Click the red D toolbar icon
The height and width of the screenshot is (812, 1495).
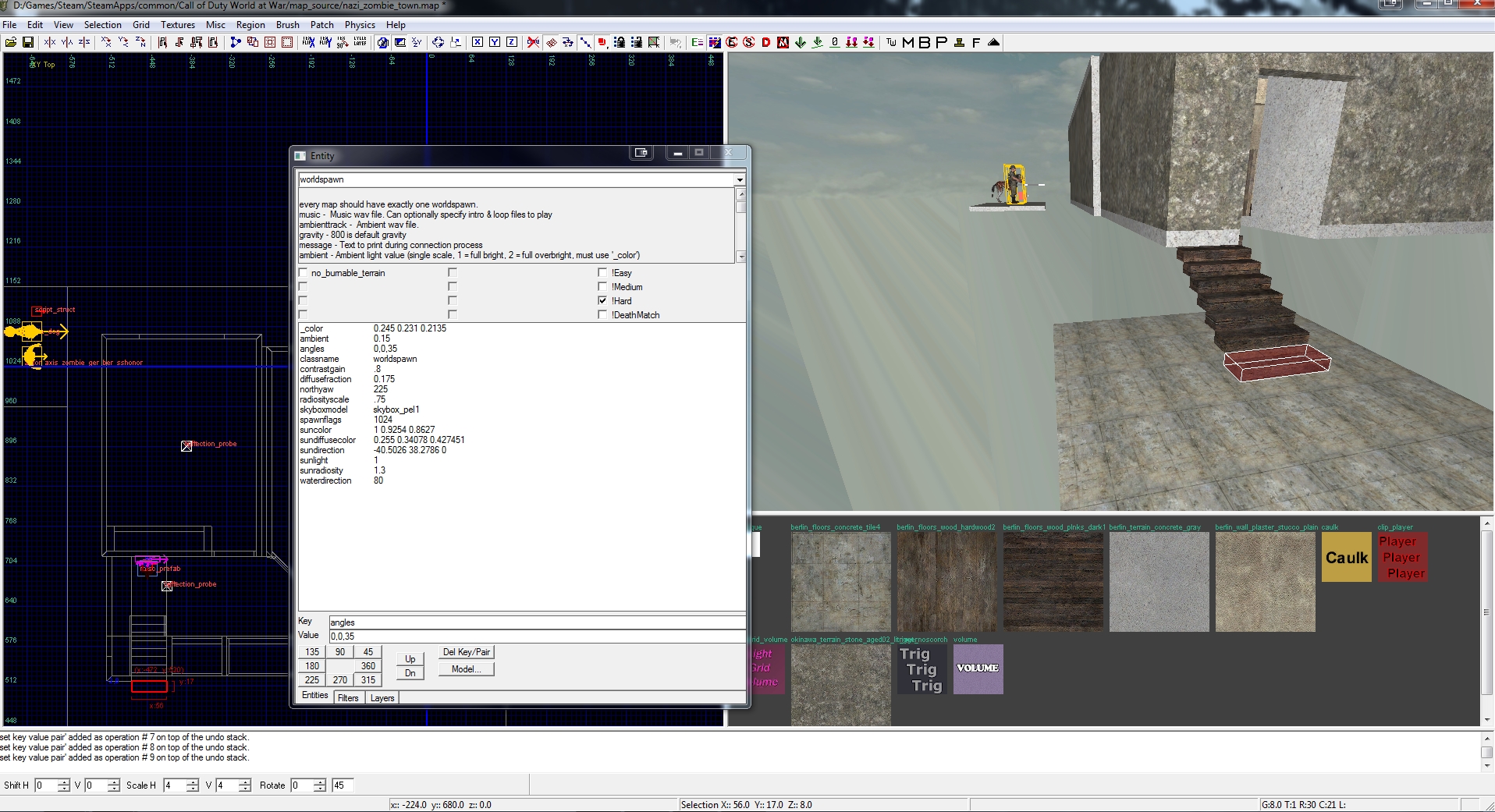766,42
